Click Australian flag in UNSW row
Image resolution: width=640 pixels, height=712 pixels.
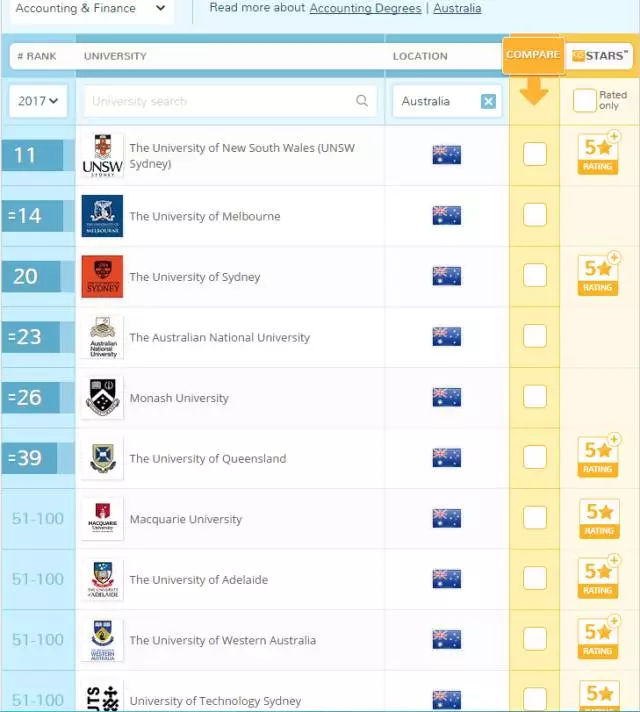(x=447, y=155)
